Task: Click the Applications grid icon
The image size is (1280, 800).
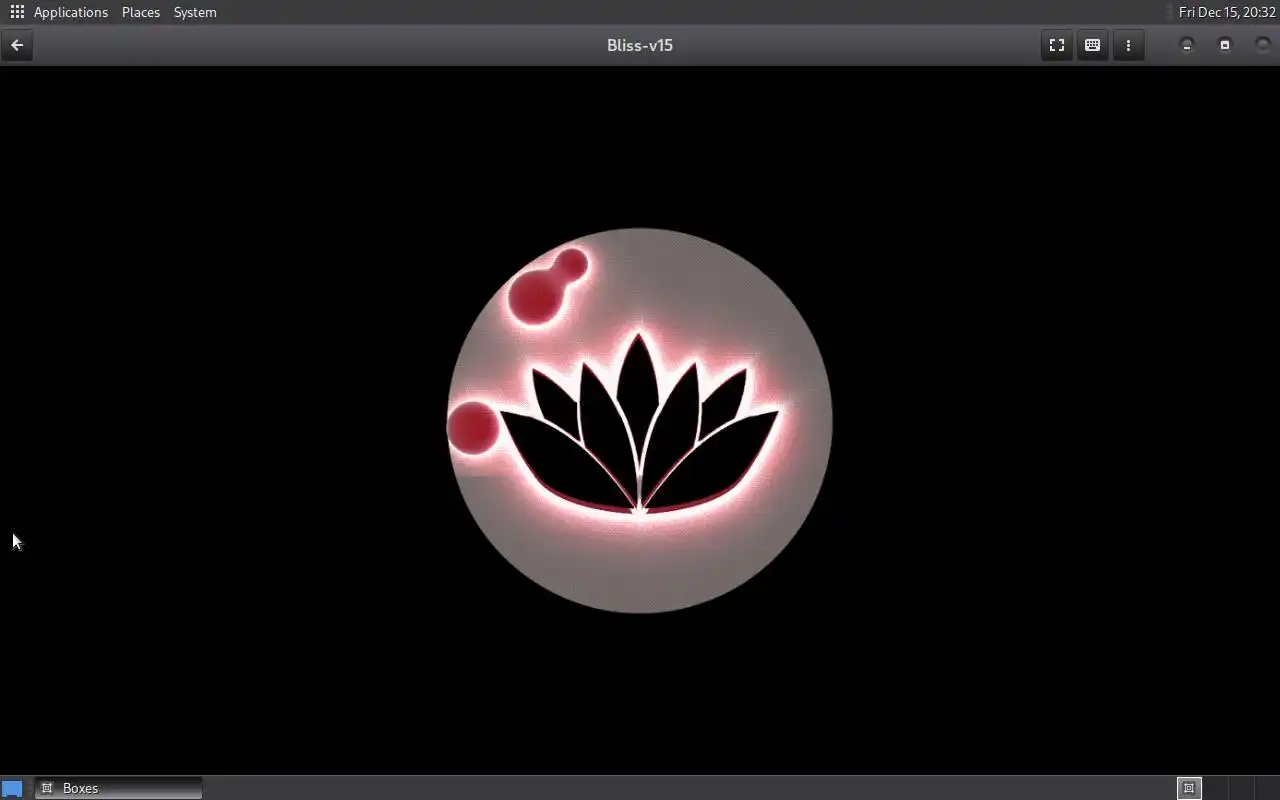Action: pyautogui.click(x=17, y=12)
